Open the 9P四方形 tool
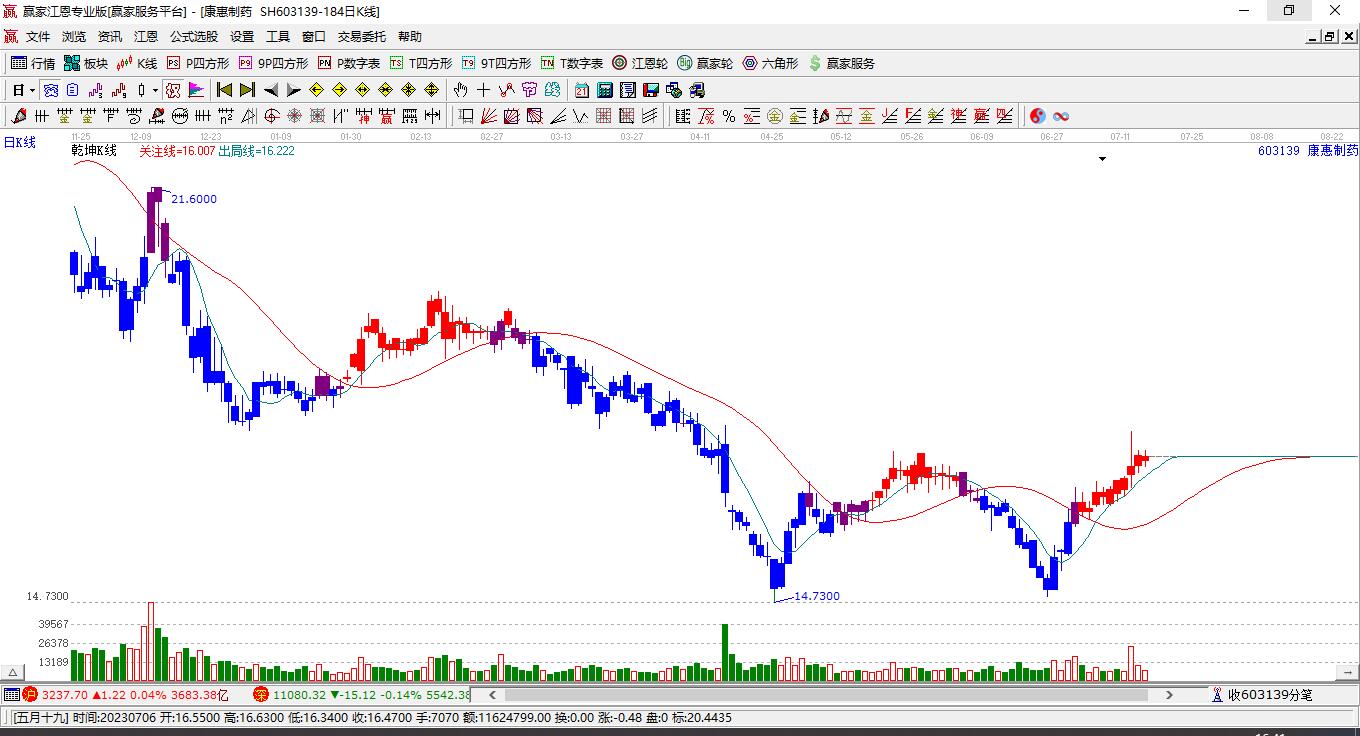 point(273,63)
